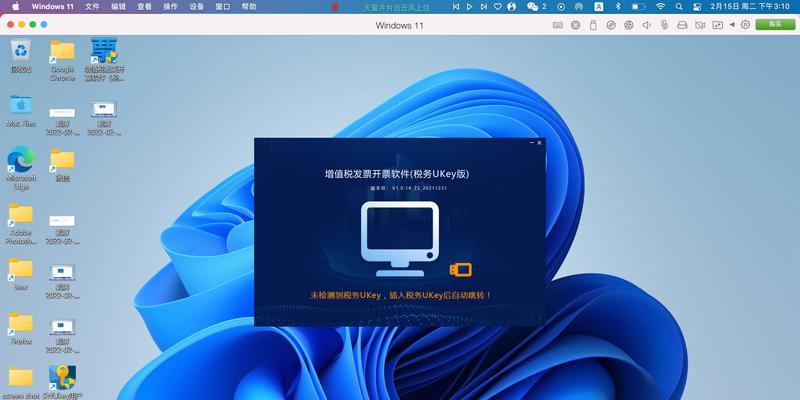Open the 操作 menu
The width and height of the screenshot is (800, 400).
click(x=170, y=7)
